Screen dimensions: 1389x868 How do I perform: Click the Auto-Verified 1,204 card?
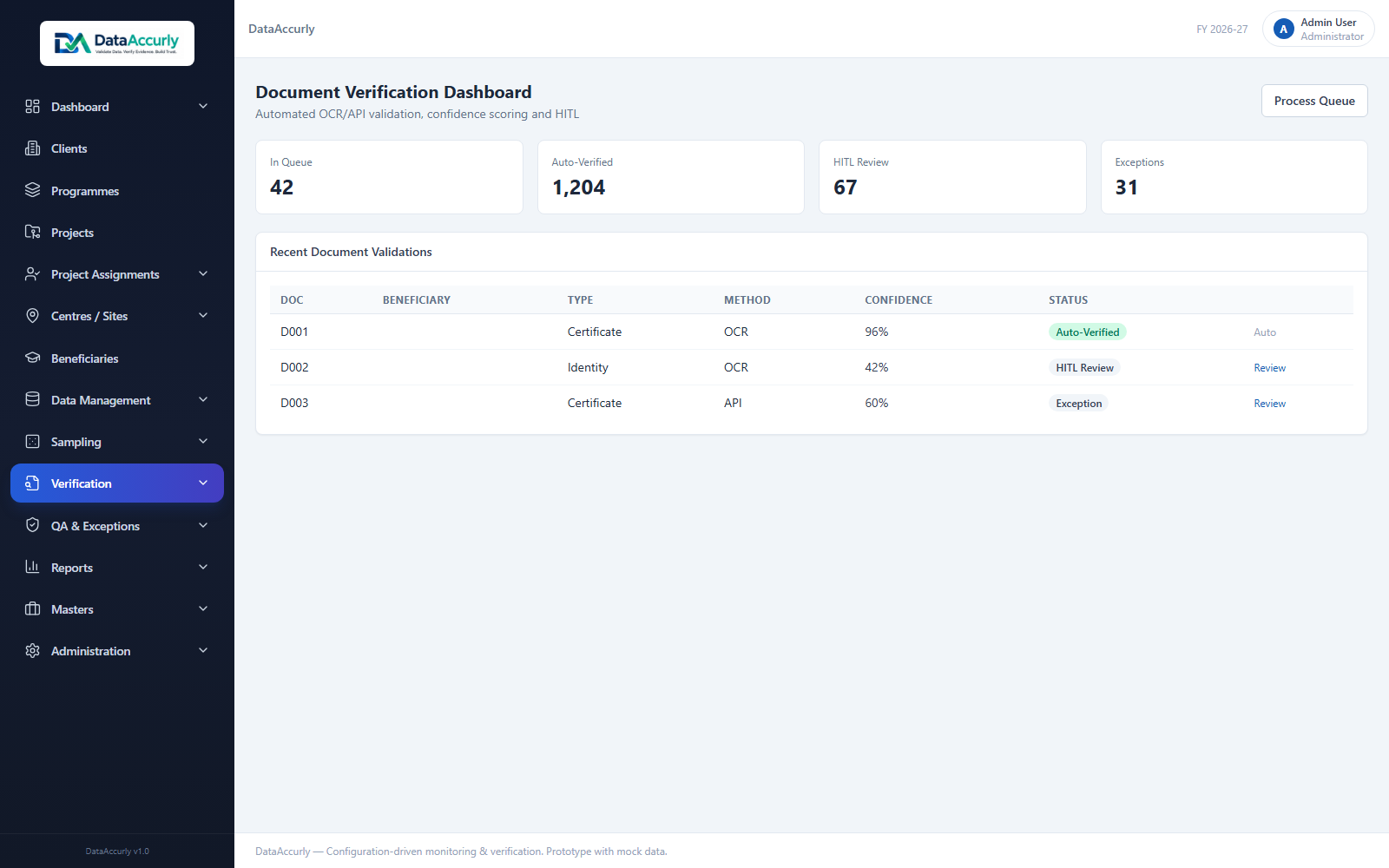[671, 177]
